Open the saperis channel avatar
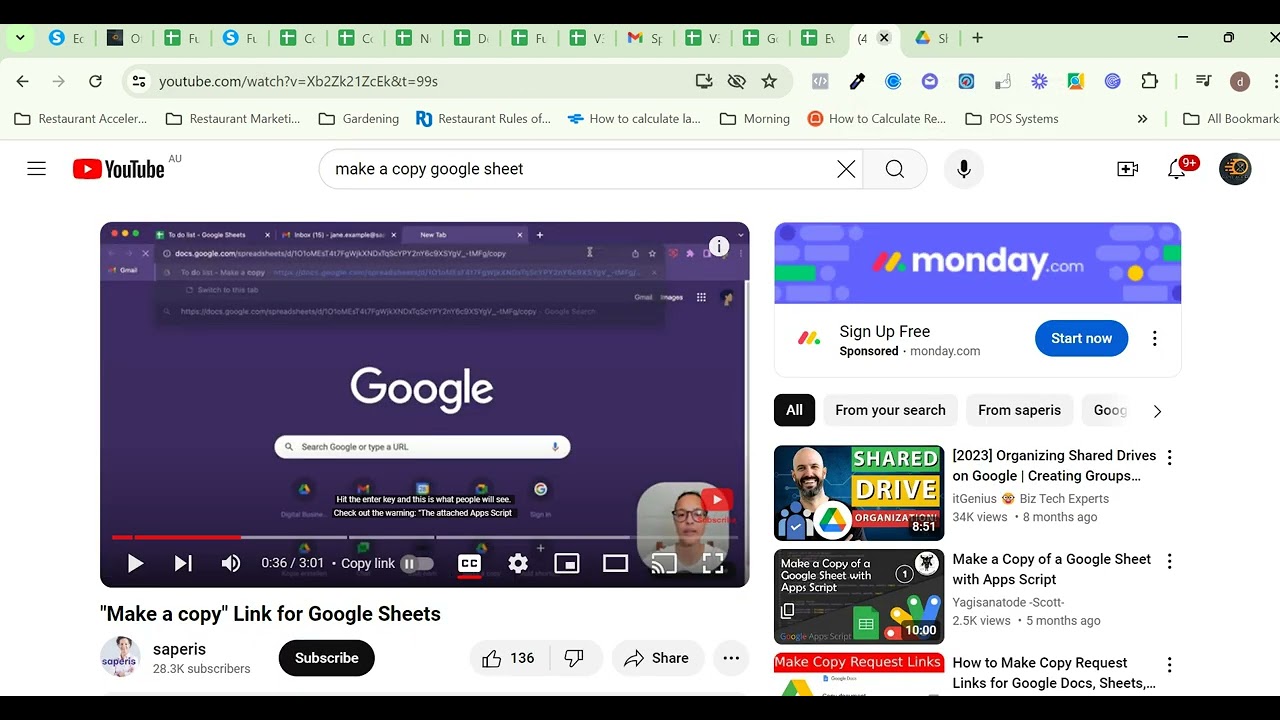1280x720 pixels. [120, 657]
